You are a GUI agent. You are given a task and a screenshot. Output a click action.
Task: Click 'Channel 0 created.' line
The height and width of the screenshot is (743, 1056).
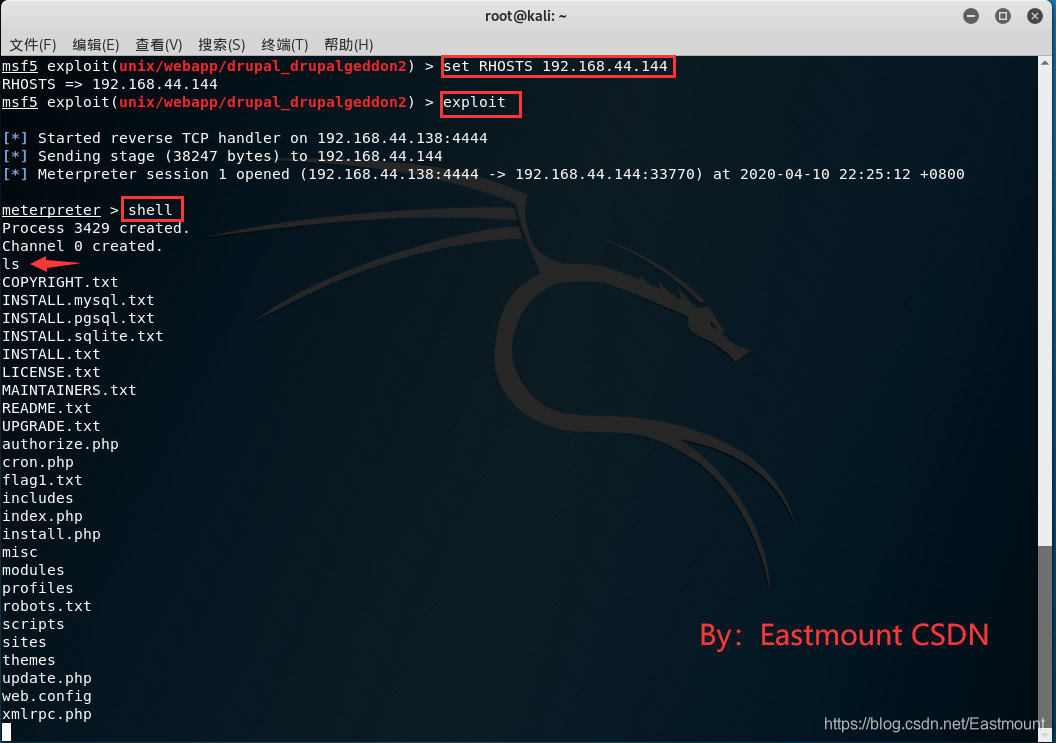point(82,247)
